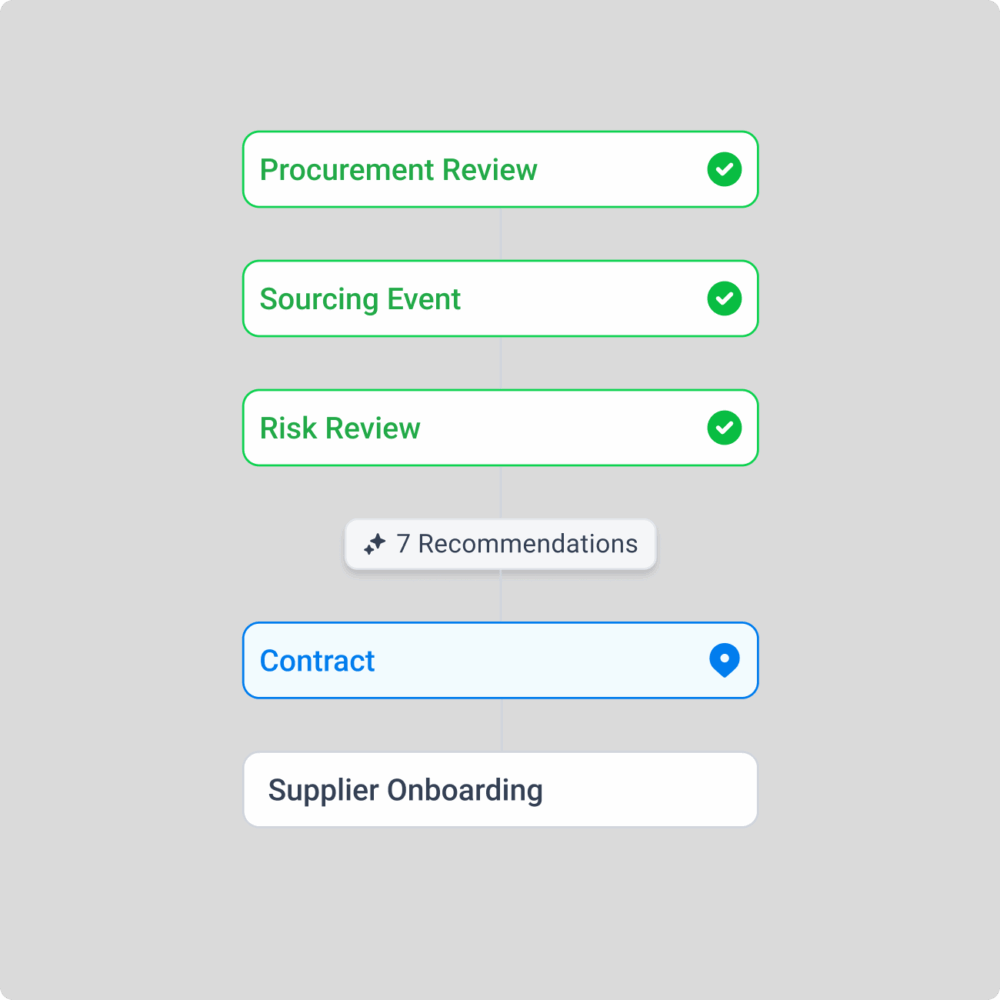Open the 7 Recommendations pill
Image resolution: width=1000 pixels, height=1000 pixels.
500,545
